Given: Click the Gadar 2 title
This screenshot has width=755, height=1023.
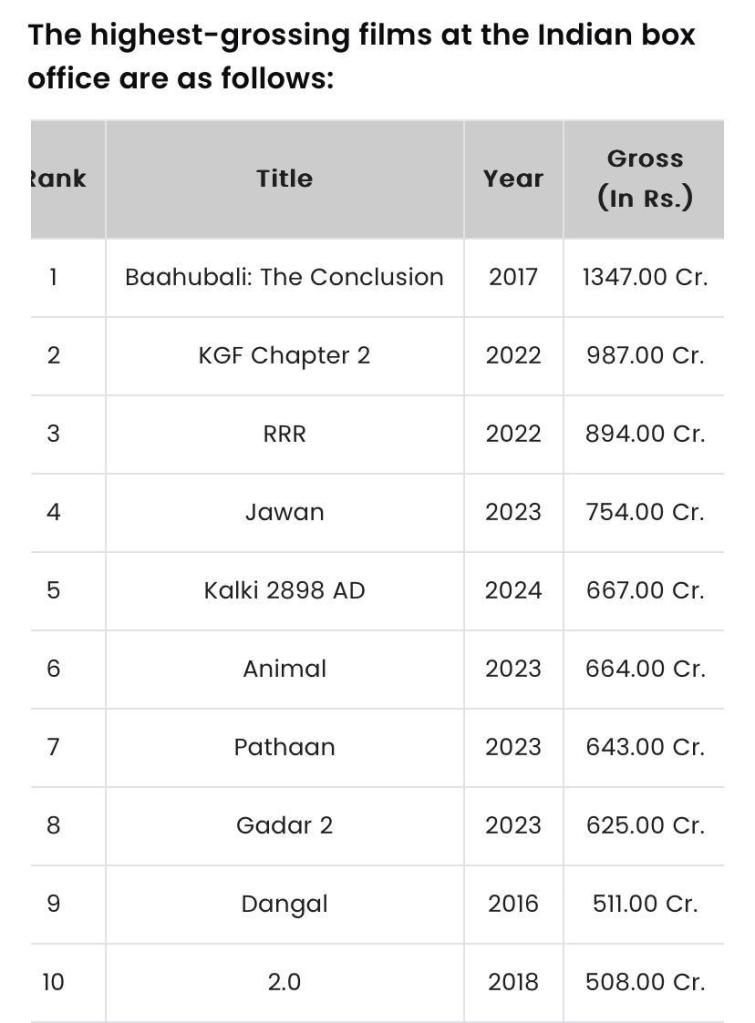Looking at the screenshot, I should [284, 826].
